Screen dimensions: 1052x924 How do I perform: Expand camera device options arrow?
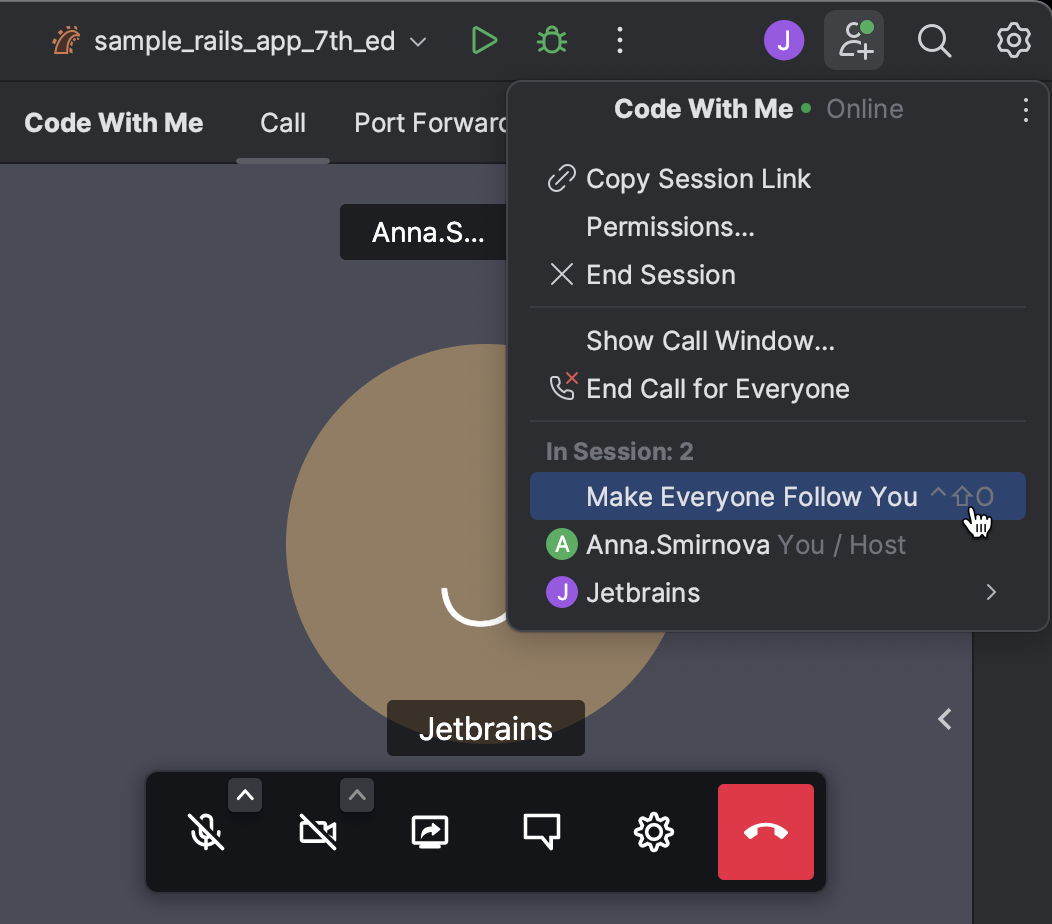(x=357, y=795)
